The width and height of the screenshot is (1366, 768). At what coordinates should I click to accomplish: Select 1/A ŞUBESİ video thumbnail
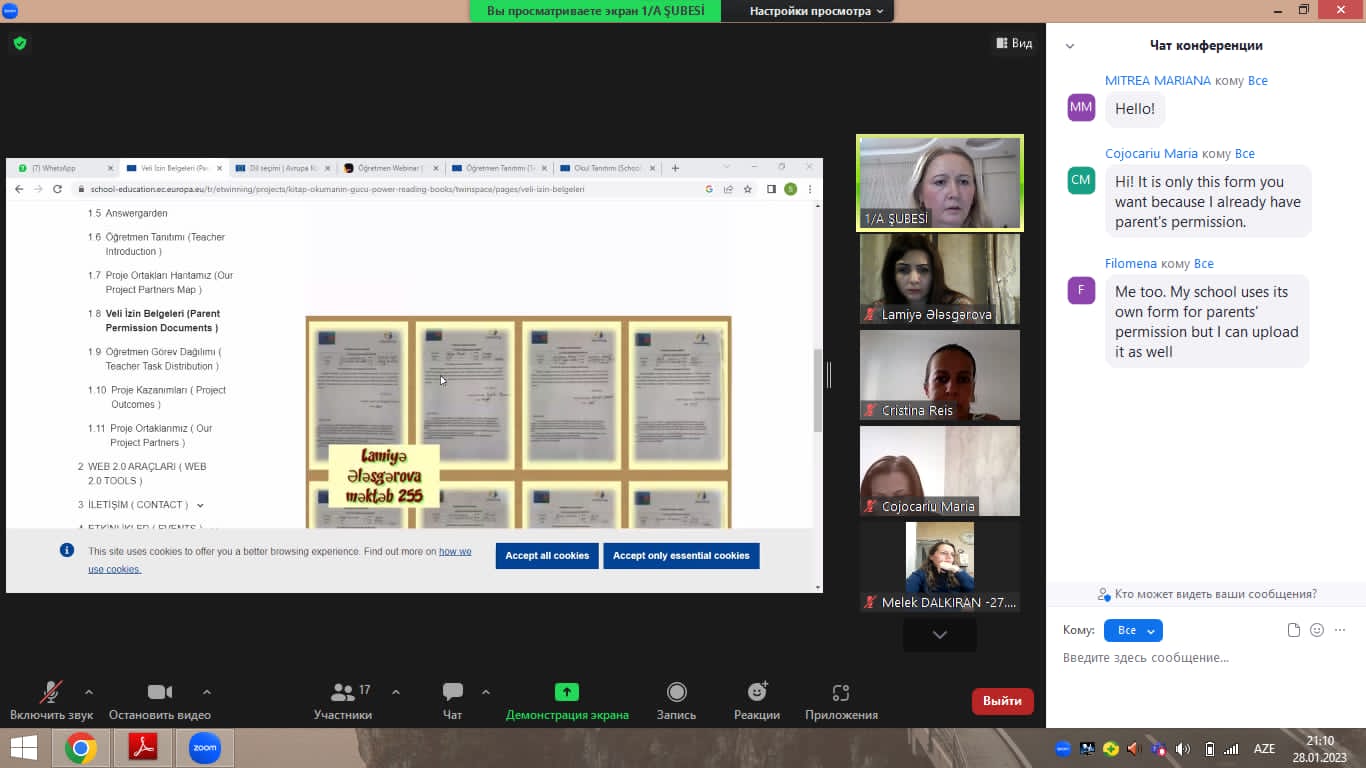point(940,184)
